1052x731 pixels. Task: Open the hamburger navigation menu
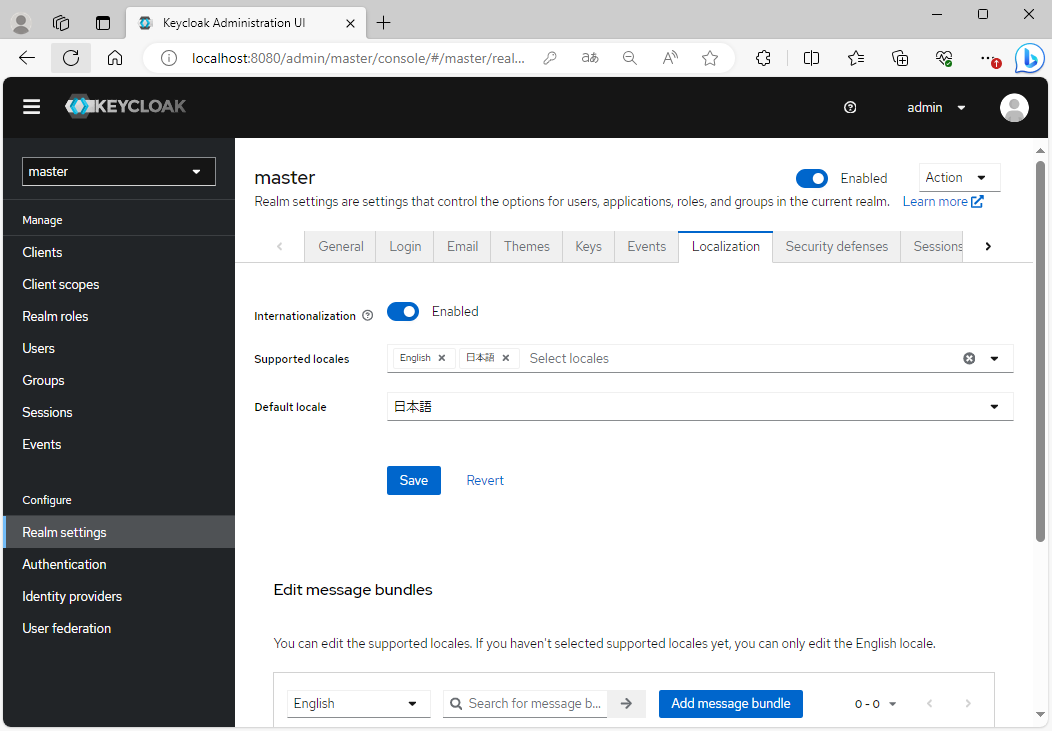click(32, 107)
